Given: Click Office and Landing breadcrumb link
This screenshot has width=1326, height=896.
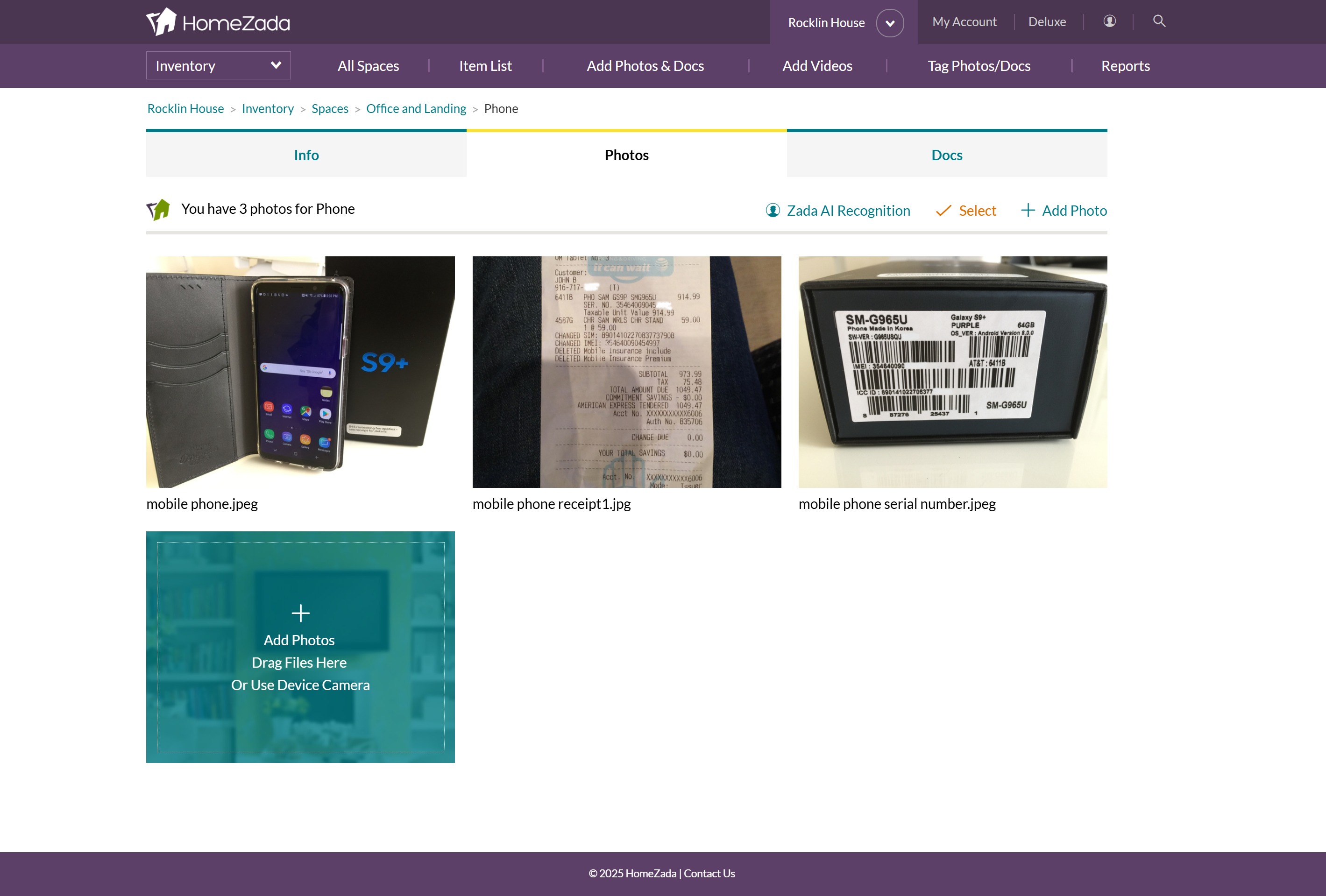Looking at the screenshot, I should point(416,108).
